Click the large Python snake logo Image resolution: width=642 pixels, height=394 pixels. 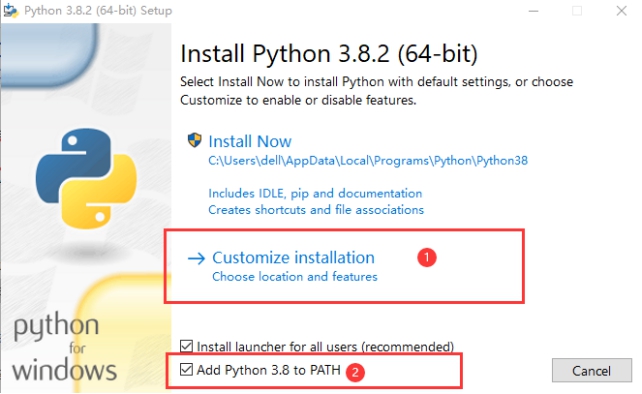(86, 178)
